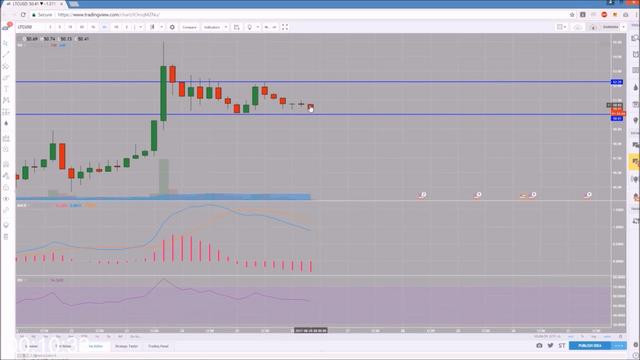
Task: Open Go to date option
Action: [x=135, y=336]
